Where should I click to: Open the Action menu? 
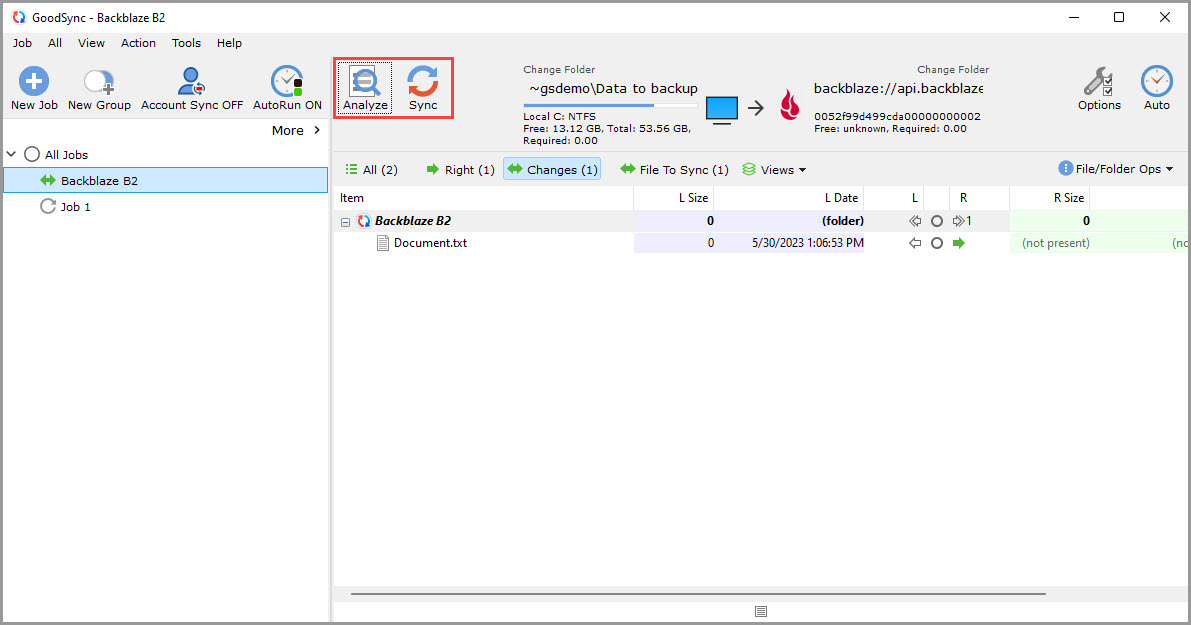point(138,43)
